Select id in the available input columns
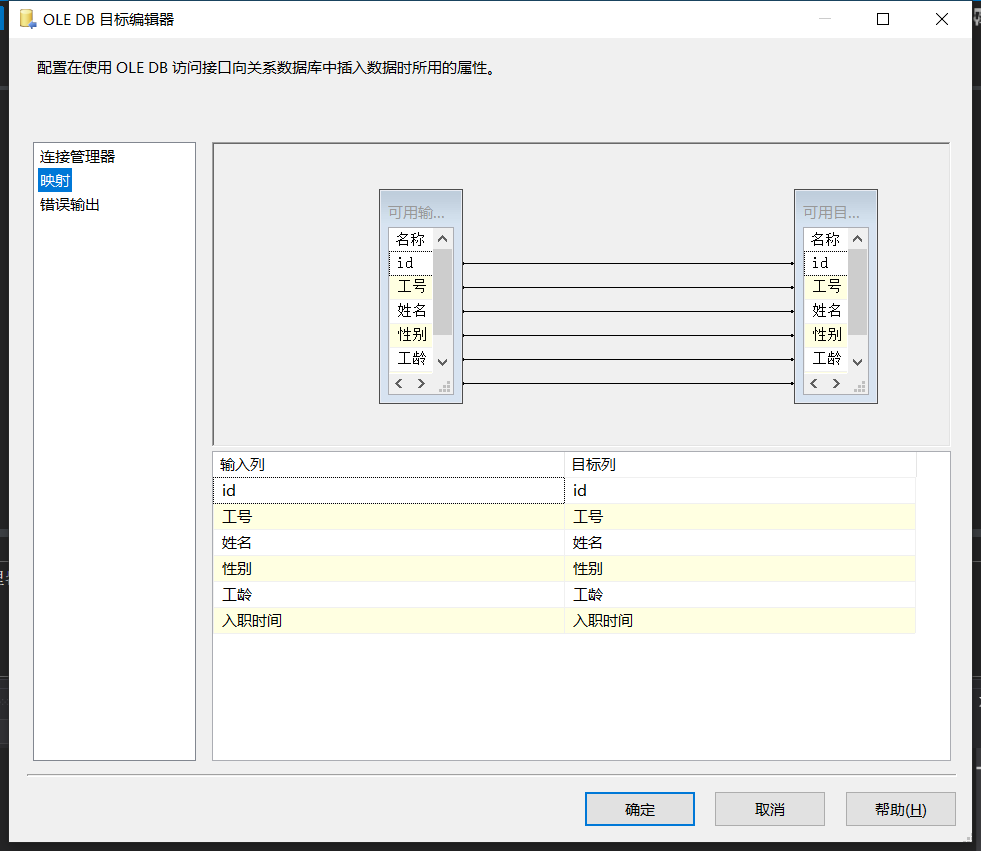This screenshot has height=851, width=981. click(410, 262)
